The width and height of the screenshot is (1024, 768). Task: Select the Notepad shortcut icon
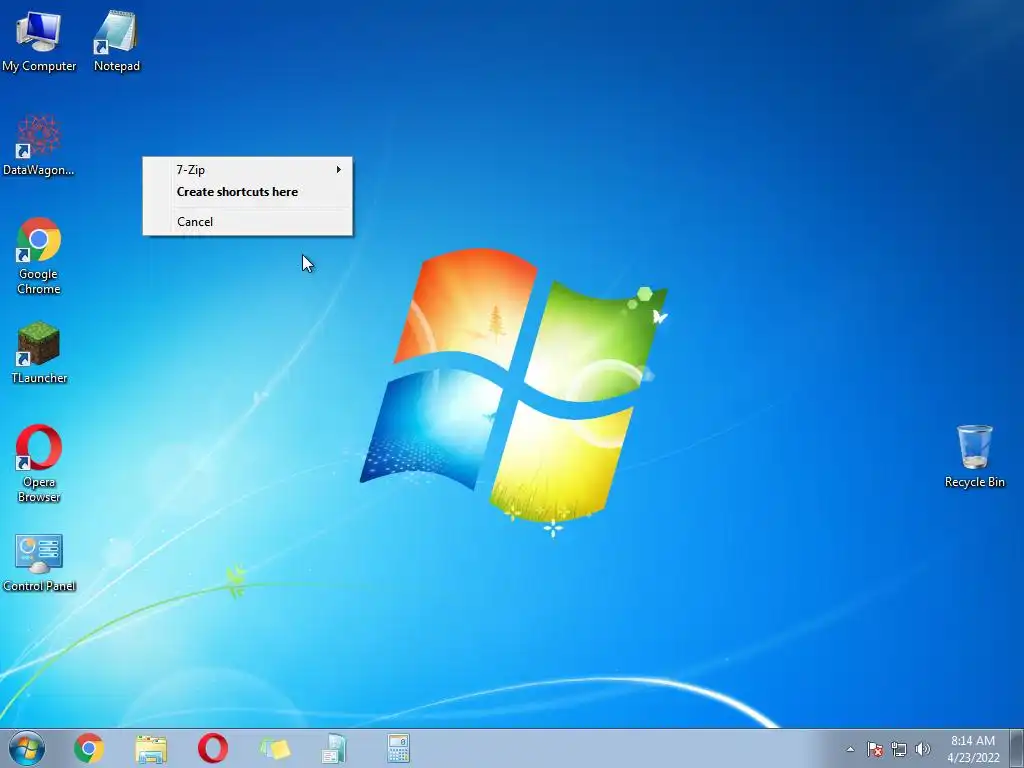116,40
